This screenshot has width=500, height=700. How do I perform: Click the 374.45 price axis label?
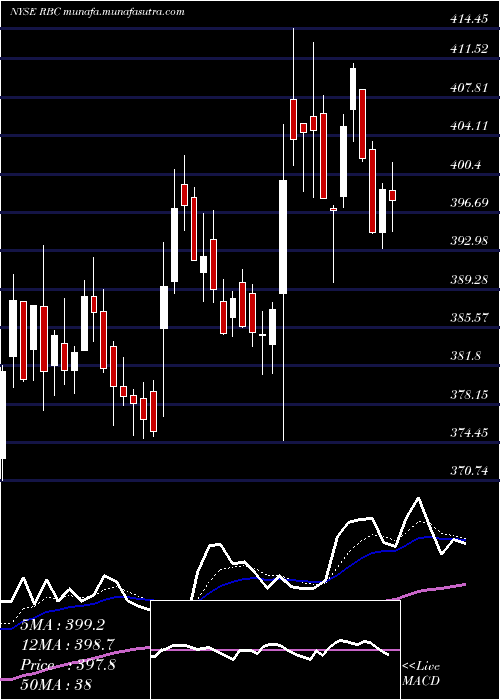469,433
